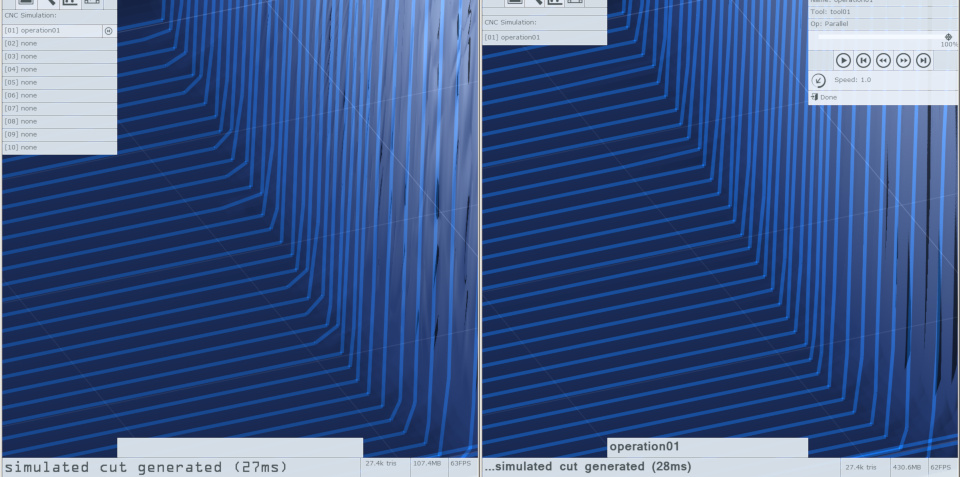Click the Tool: tool01 field
Image resolution: width=960 pixels, height=477 pixels.
coord(883,12)
